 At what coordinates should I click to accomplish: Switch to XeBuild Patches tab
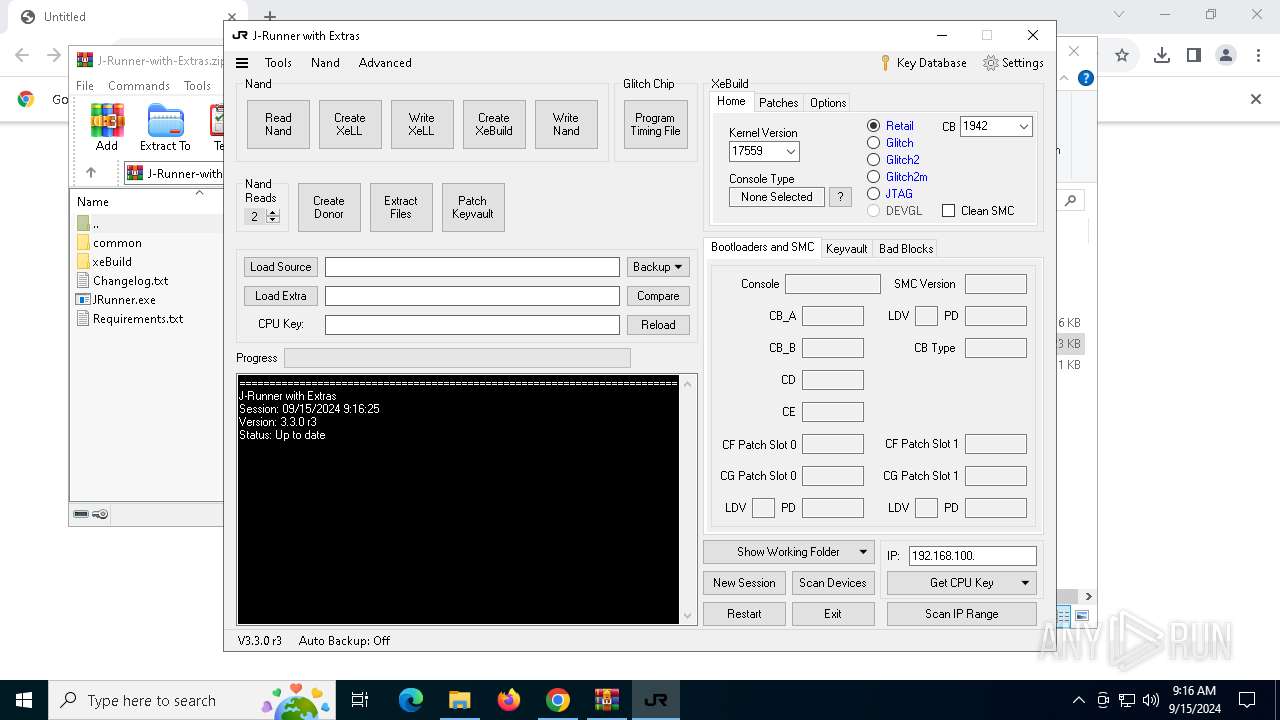[778, 103]
